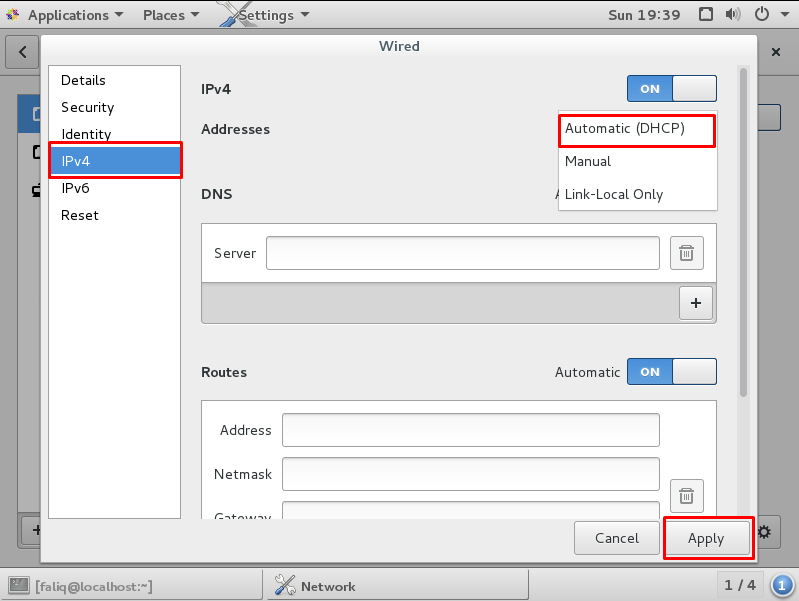The width and height of the screenshot is (799, 601).
Task: Add a new DNS server with plus button
Action: (696, 303)
